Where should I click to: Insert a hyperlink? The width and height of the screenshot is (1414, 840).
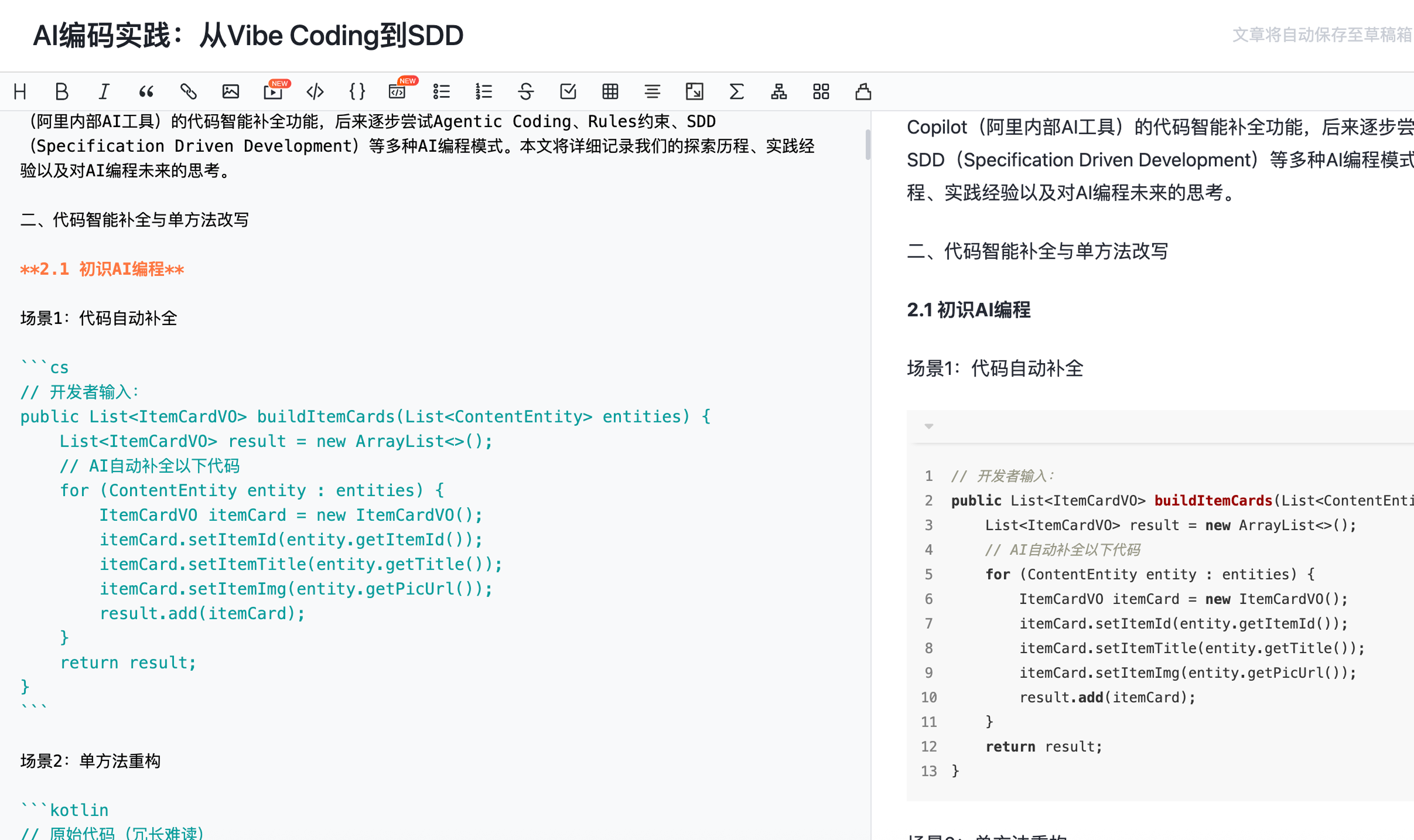(x=188, y=91)
